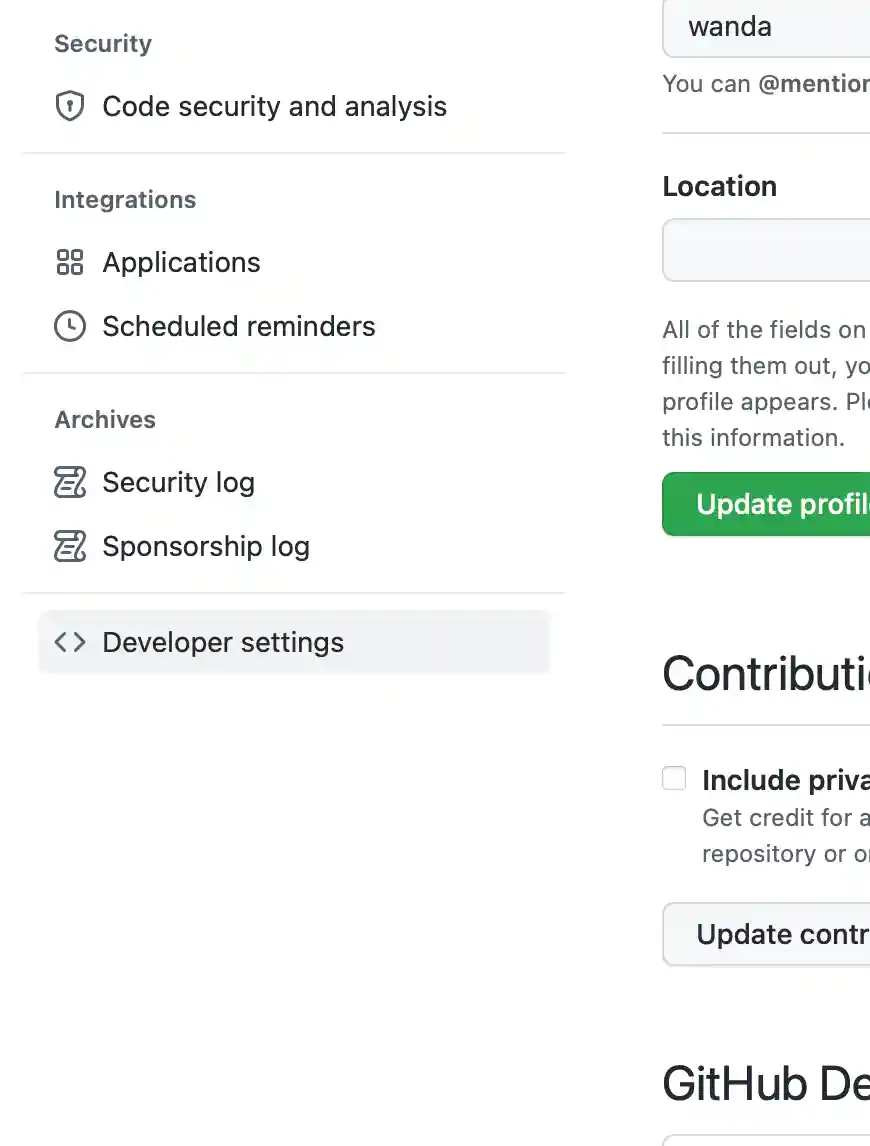View the Security log

click(178, 482)
